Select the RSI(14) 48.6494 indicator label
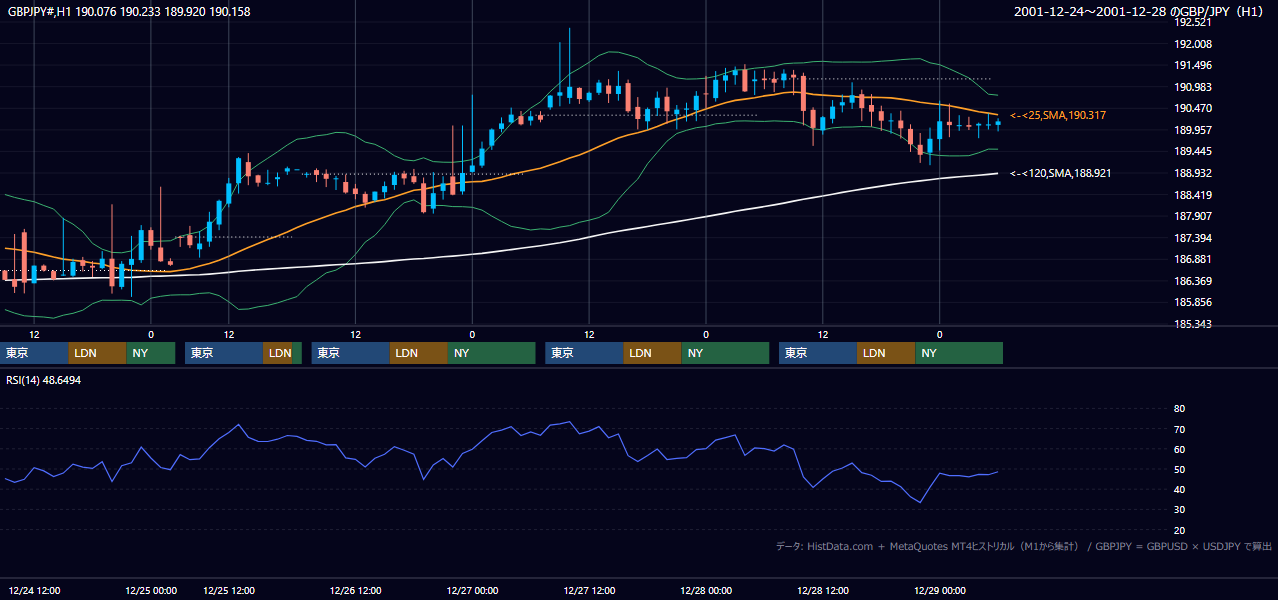1278x600 pixels. 44,381
